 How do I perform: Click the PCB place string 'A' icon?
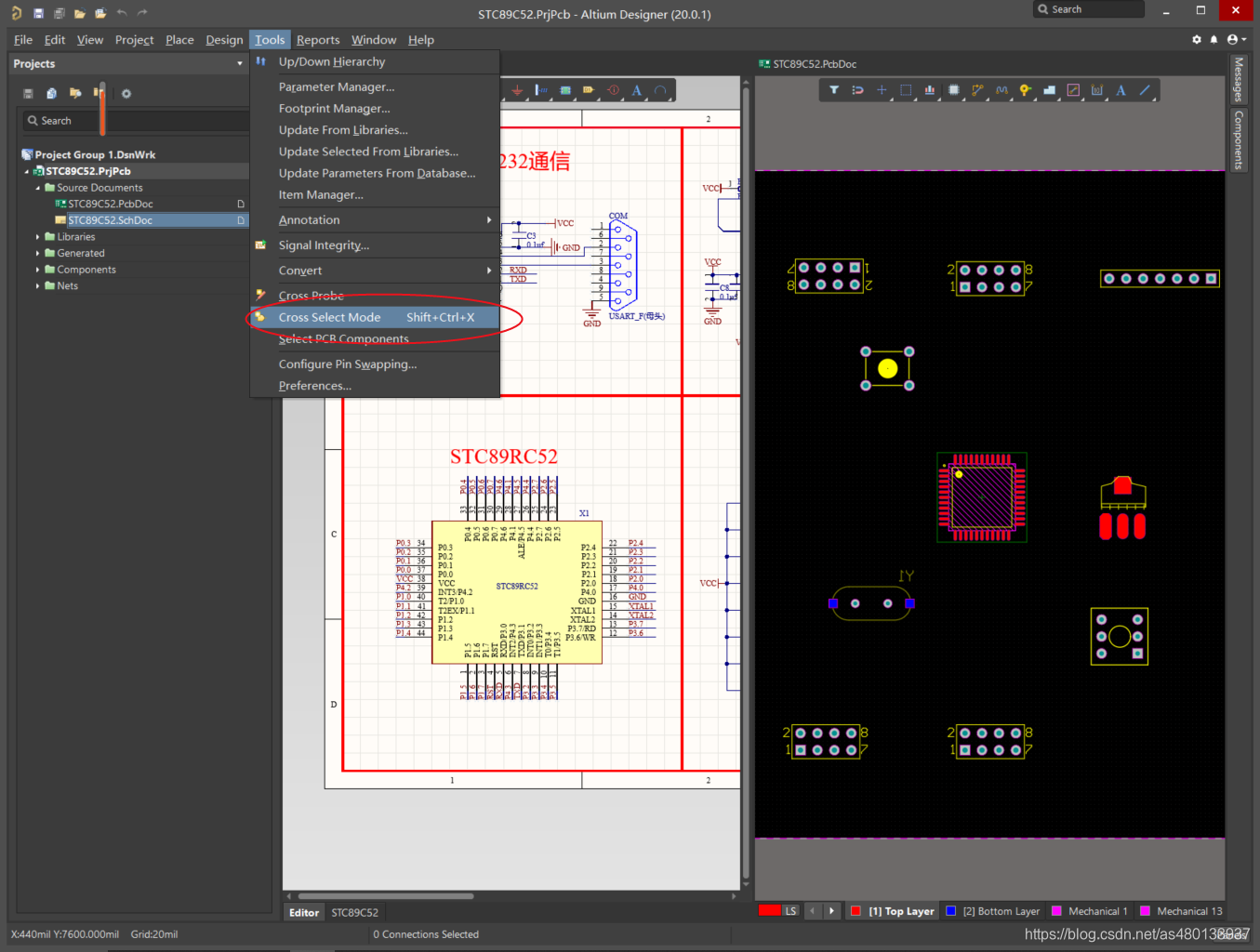(x=1121, y=90)
